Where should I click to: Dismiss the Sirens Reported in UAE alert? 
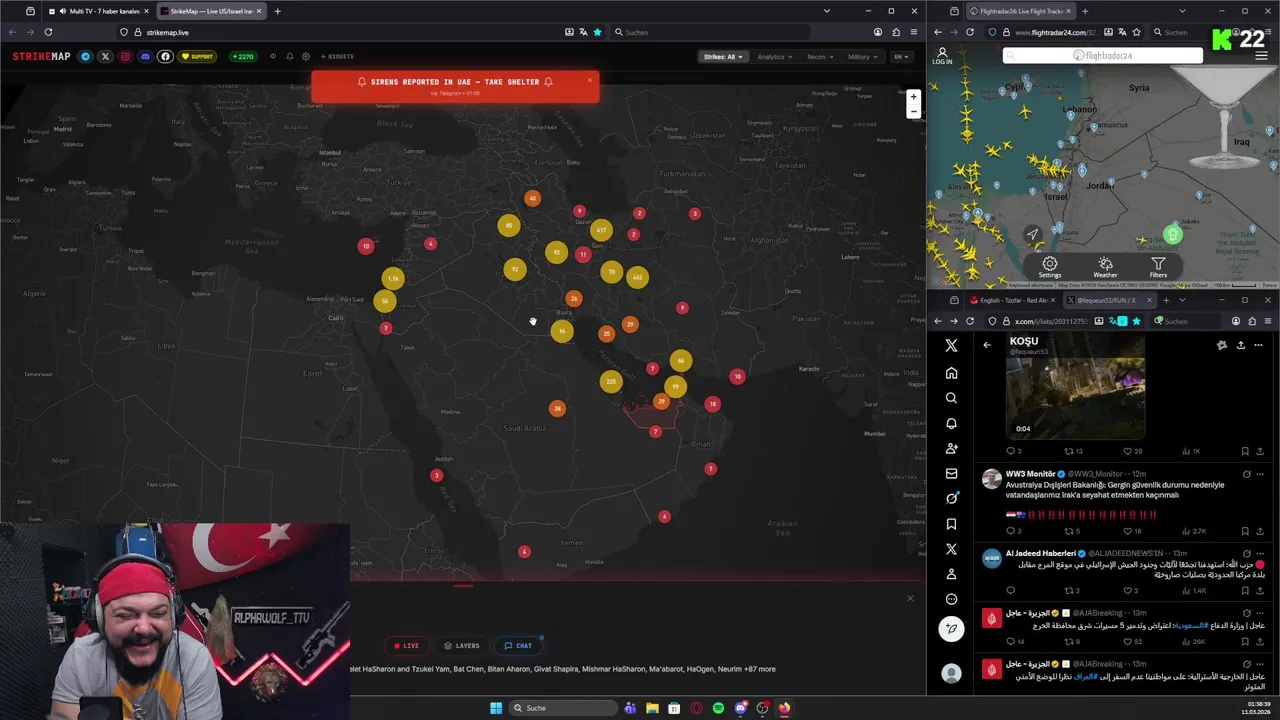coord(589,80)
